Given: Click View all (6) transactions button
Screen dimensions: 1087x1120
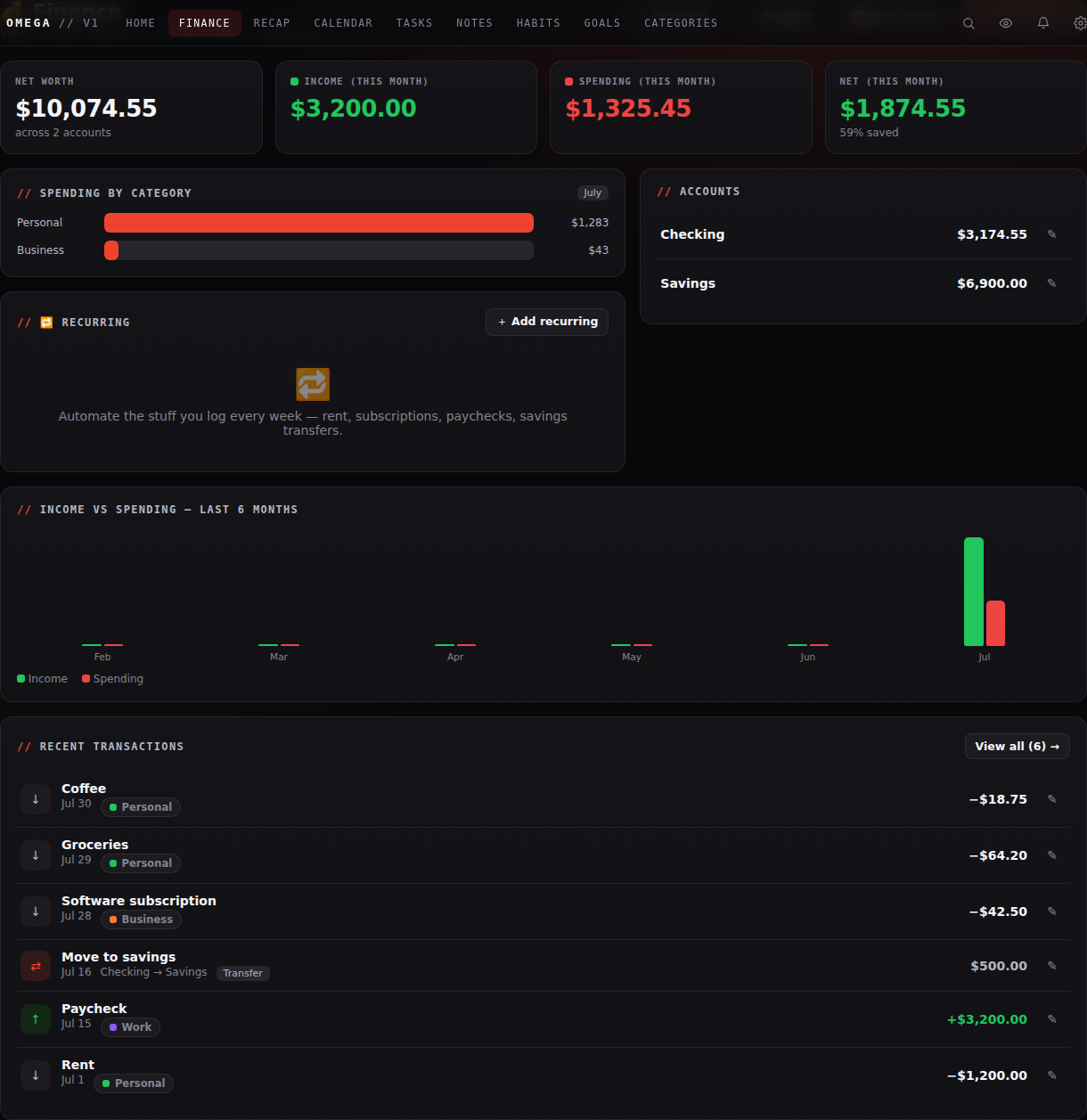Looking at the screenshot, I should pyautogui.click(x=1017, y=747).
